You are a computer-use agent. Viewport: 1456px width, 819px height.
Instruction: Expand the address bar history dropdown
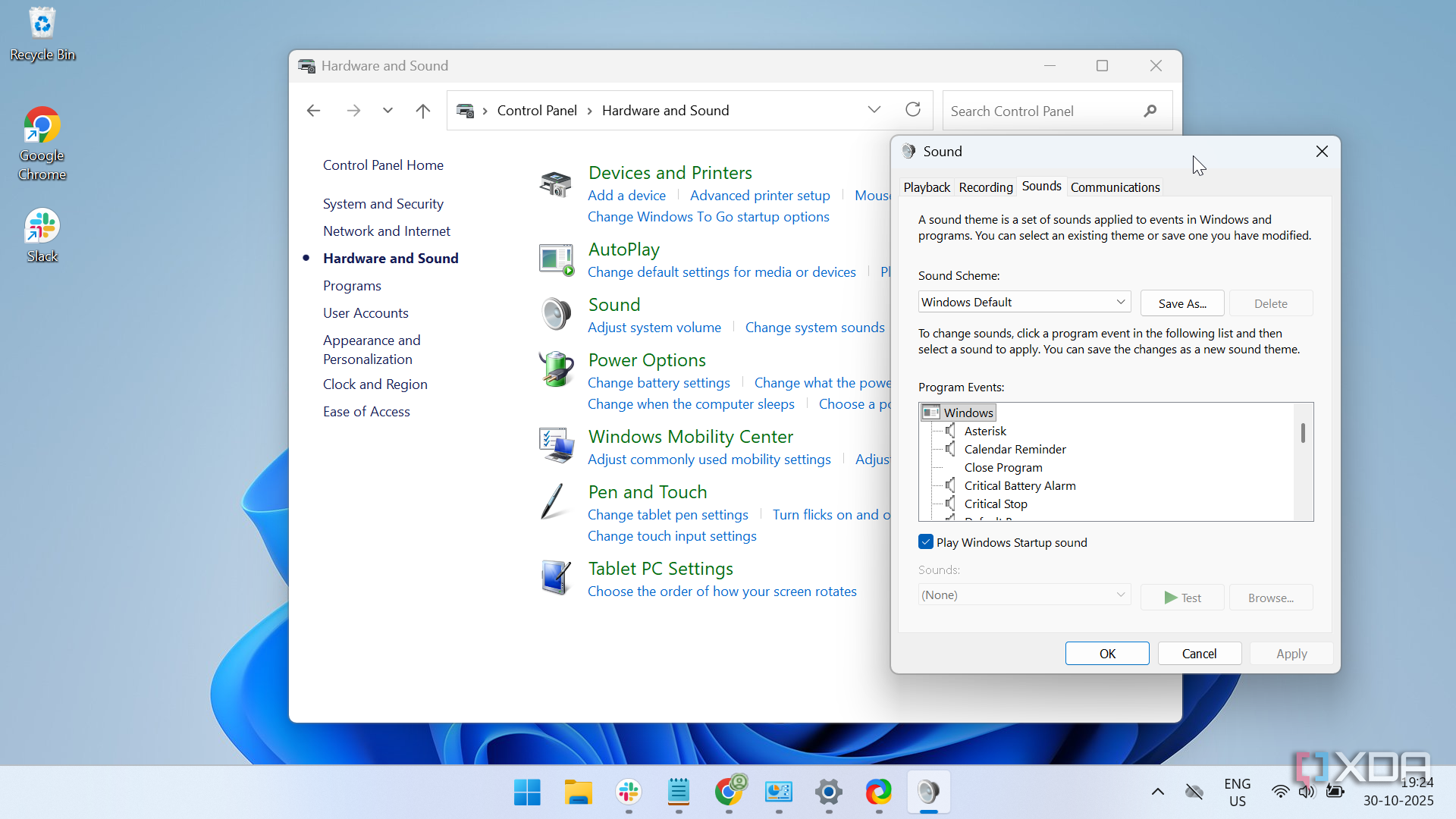coord(874,110)
